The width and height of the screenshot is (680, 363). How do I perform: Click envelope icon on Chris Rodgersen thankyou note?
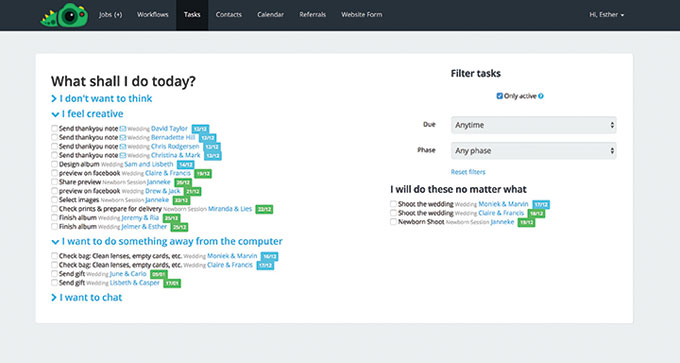point(123,147)
